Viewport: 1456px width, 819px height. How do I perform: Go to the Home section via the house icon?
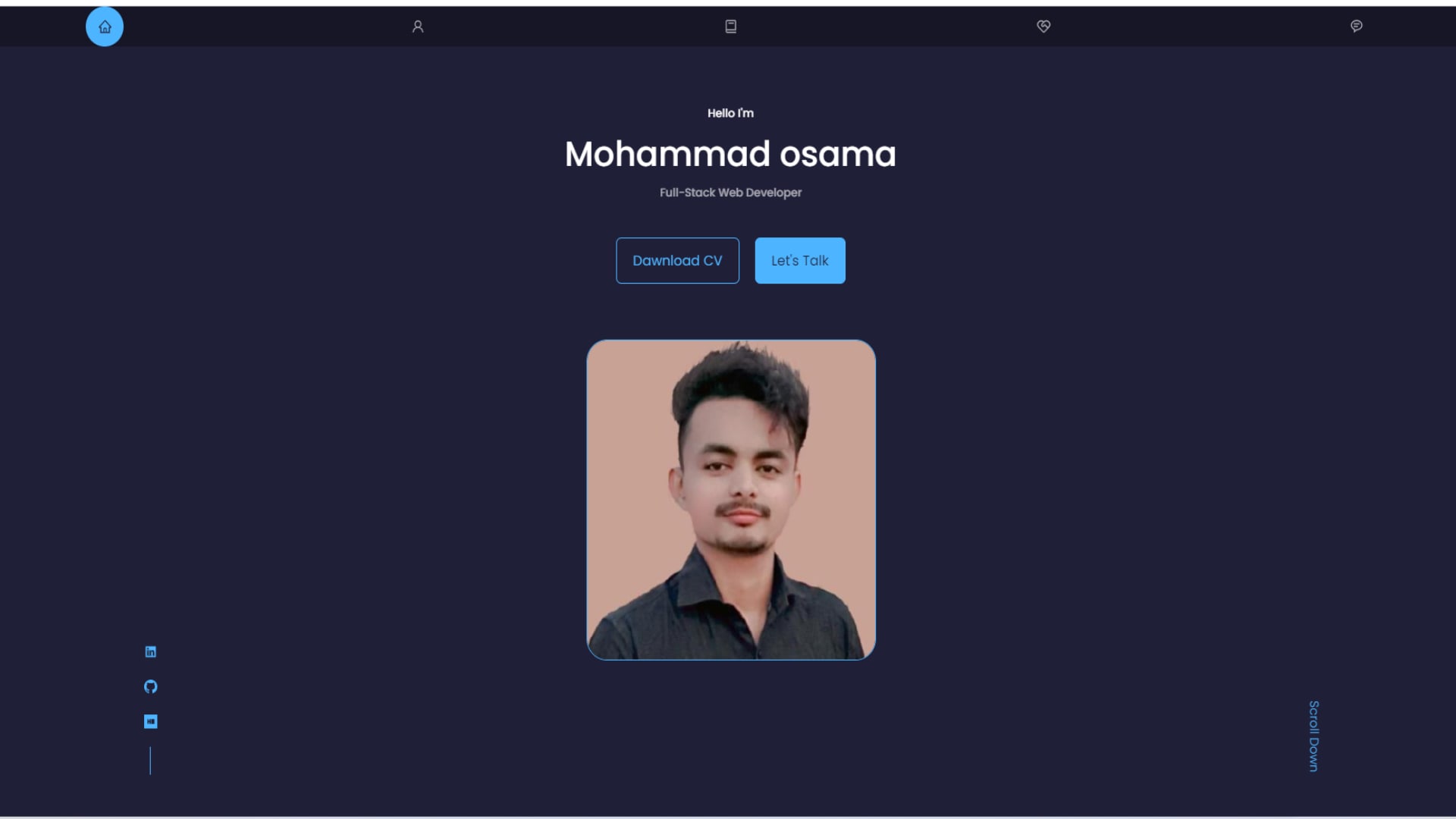click(x=105, y=27)
